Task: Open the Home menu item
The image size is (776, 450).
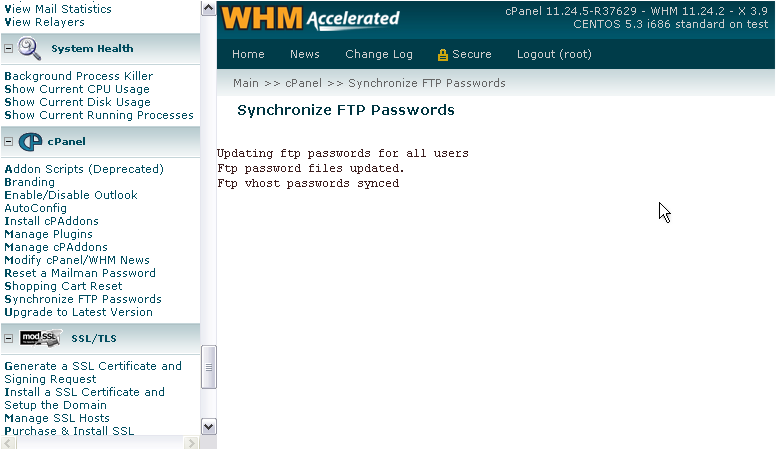Action: click(248, 54)
